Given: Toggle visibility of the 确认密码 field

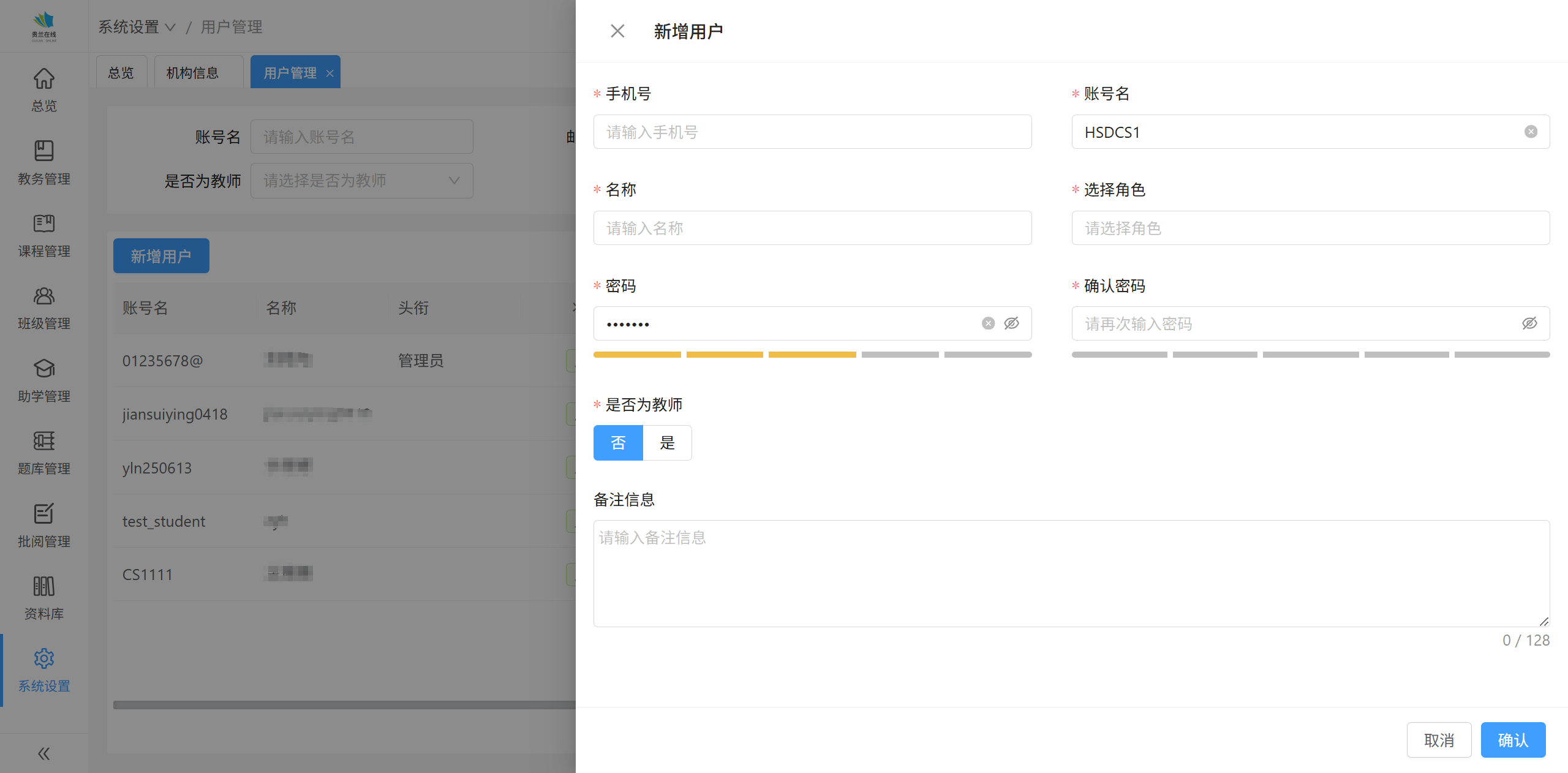Looking at the screenshot, I should click(x=1529, y=323).
